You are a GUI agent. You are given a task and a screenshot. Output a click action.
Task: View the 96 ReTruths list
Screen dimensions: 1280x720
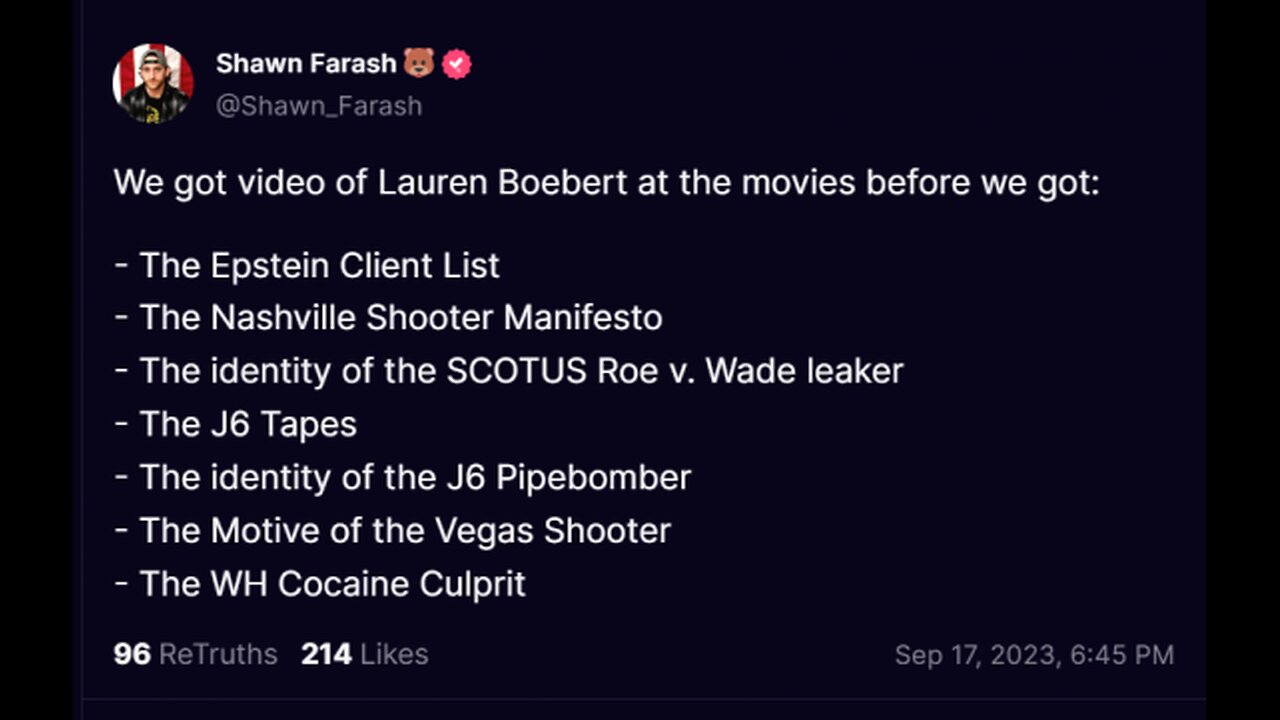195,654
